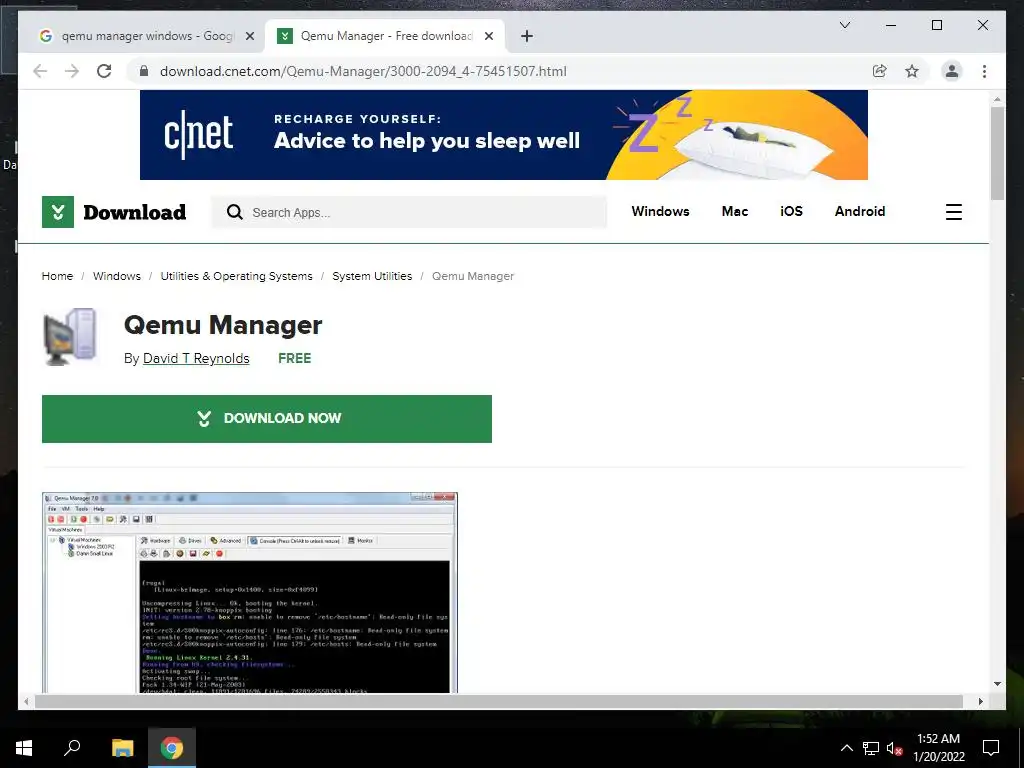The width and height of the screenshot is (1024, 768).
Task: Click the CNET Download logo icon
Action: 57,212
